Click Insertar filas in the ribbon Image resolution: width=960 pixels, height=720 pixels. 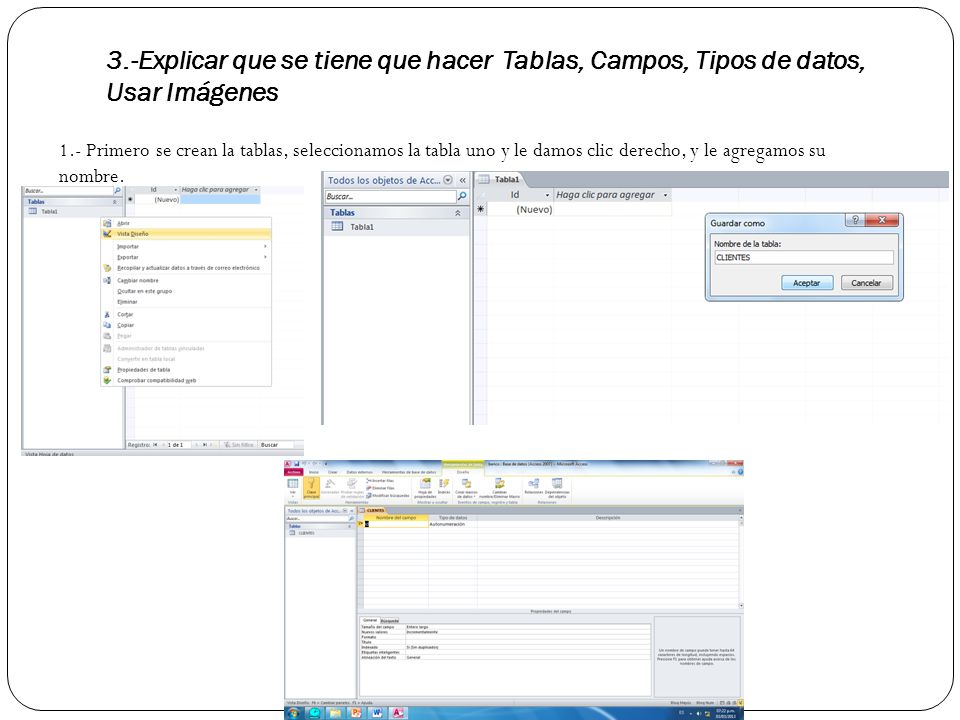coord(380,481)
